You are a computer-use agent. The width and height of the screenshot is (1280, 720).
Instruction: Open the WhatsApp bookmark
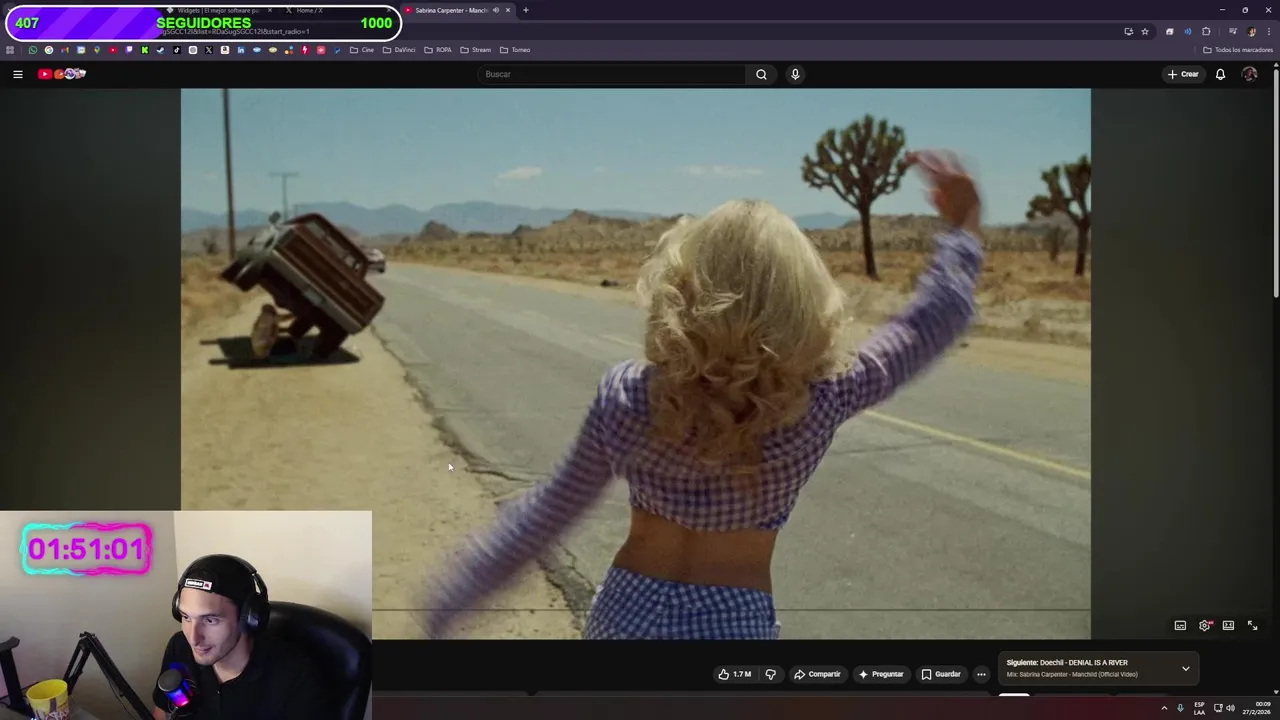(x=32, y=50)
